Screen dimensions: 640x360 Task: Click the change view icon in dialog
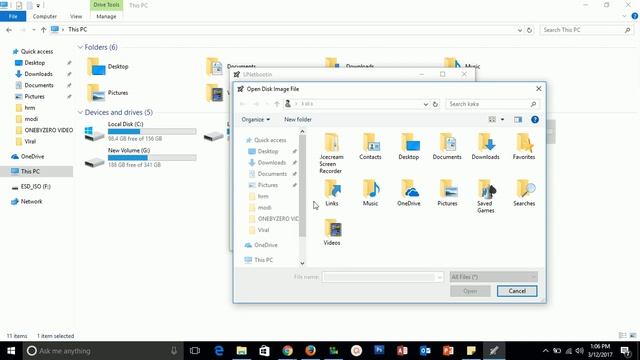point(492,120)
